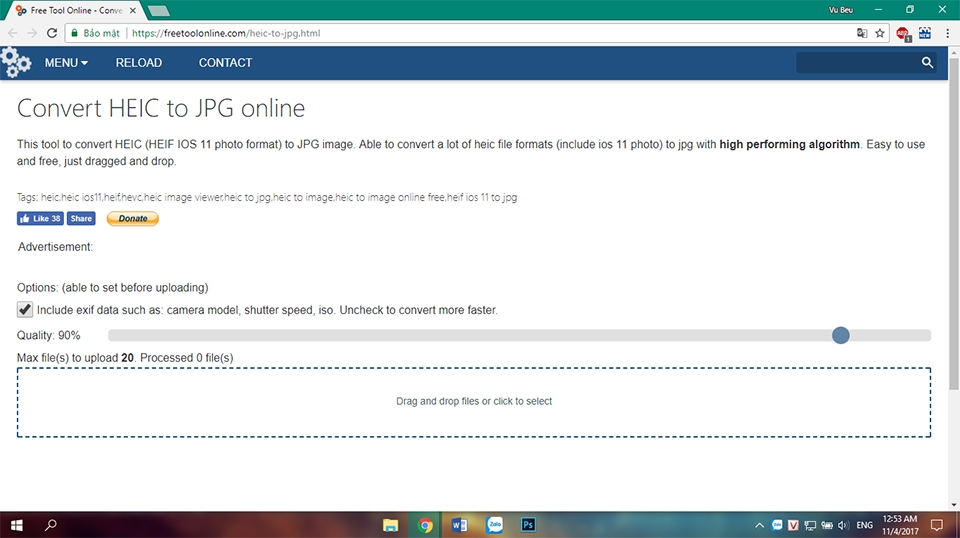
Task: Click the blue NEW extension icon
Action: pyautogui.click(x=924, y=33)
